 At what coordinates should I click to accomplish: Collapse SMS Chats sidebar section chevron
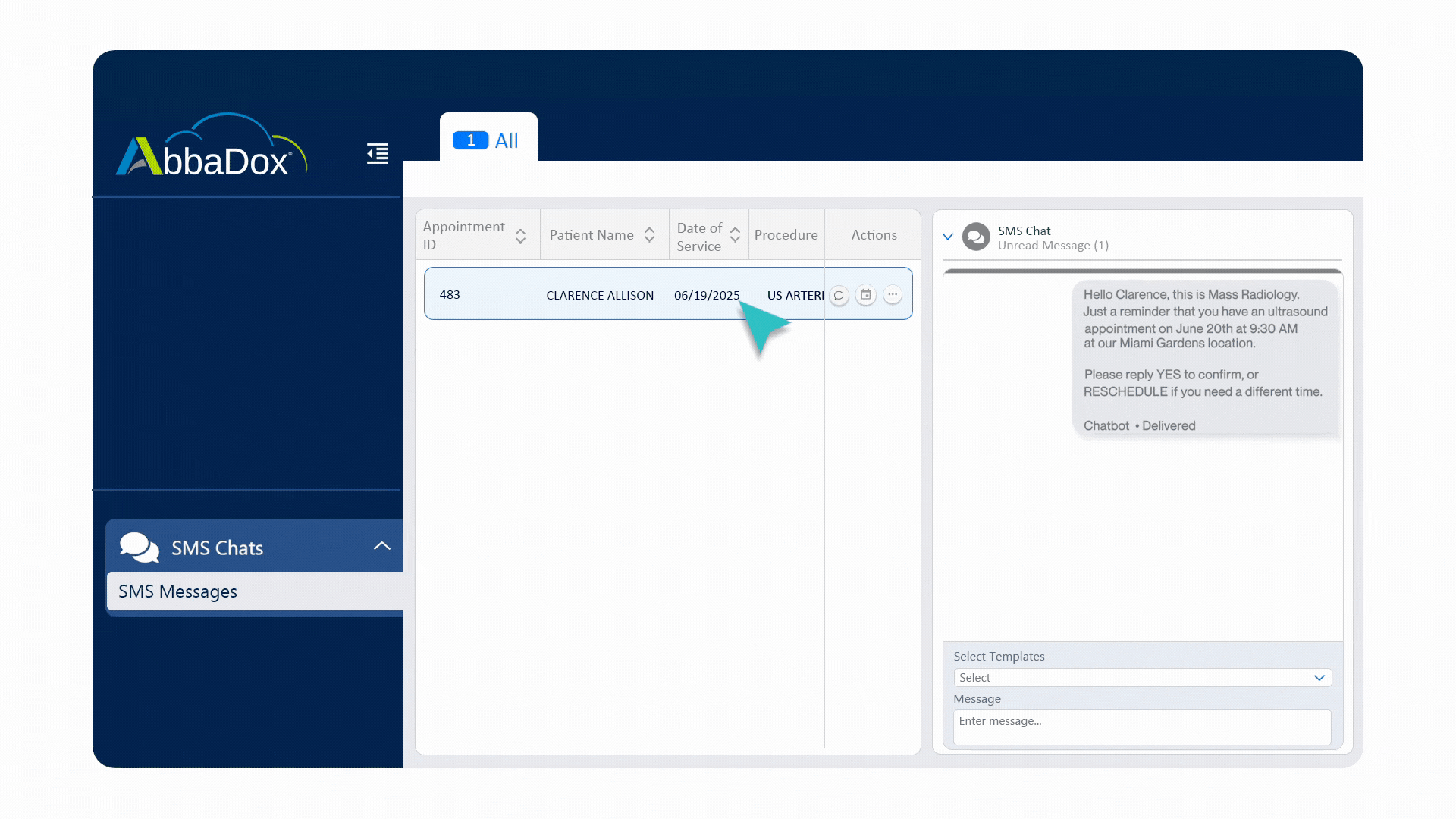coord(382,546)
